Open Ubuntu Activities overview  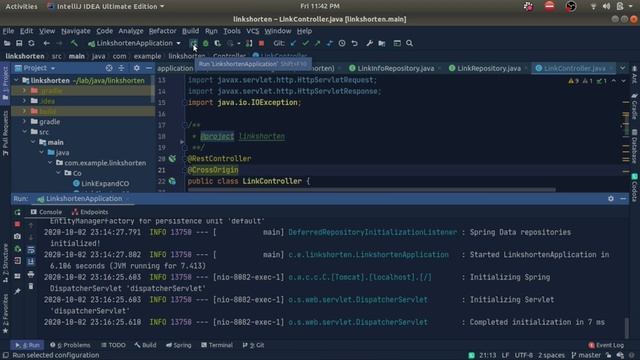click(x=21, y=7)
